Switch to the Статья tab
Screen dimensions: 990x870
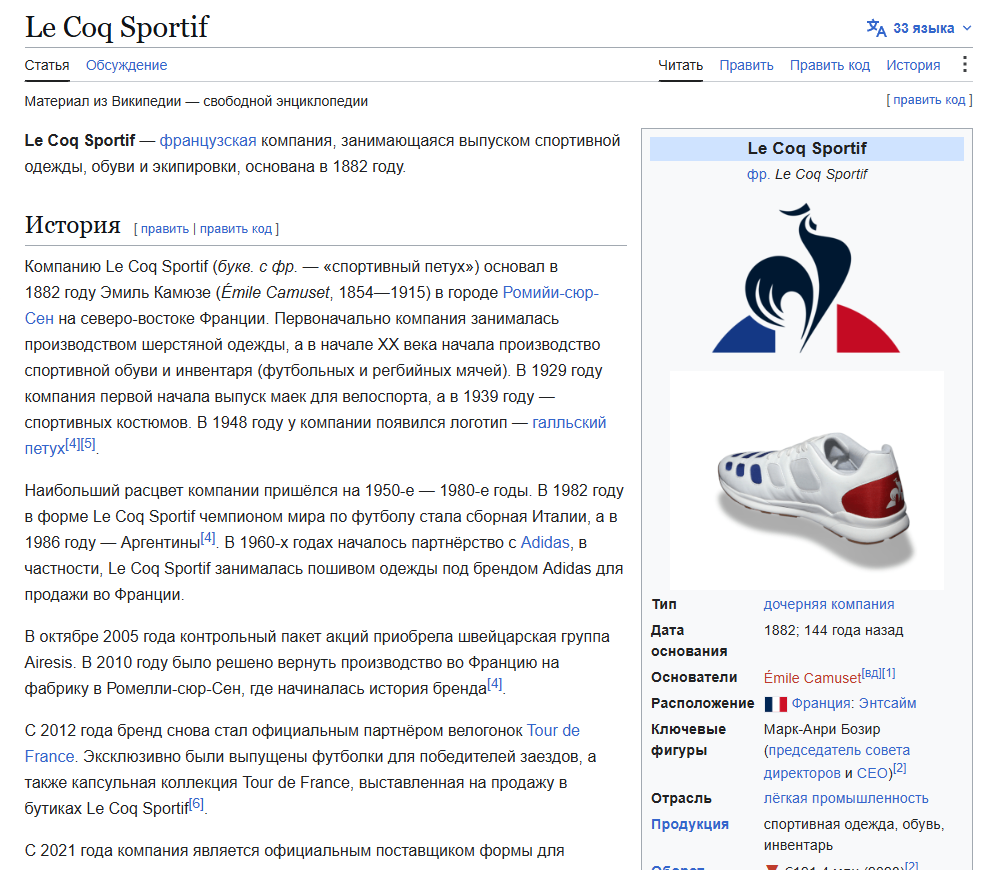[x=47, y=65]
